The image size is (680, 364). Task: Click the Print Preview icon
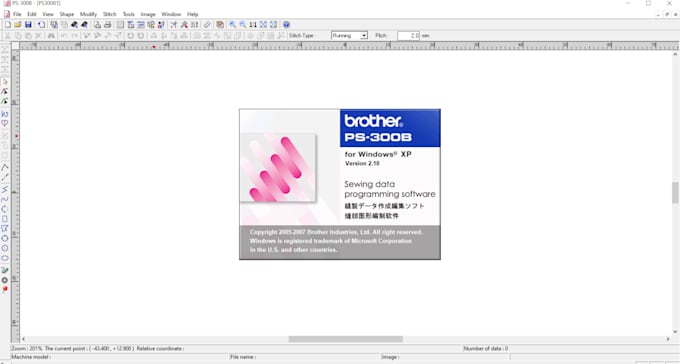97,25
